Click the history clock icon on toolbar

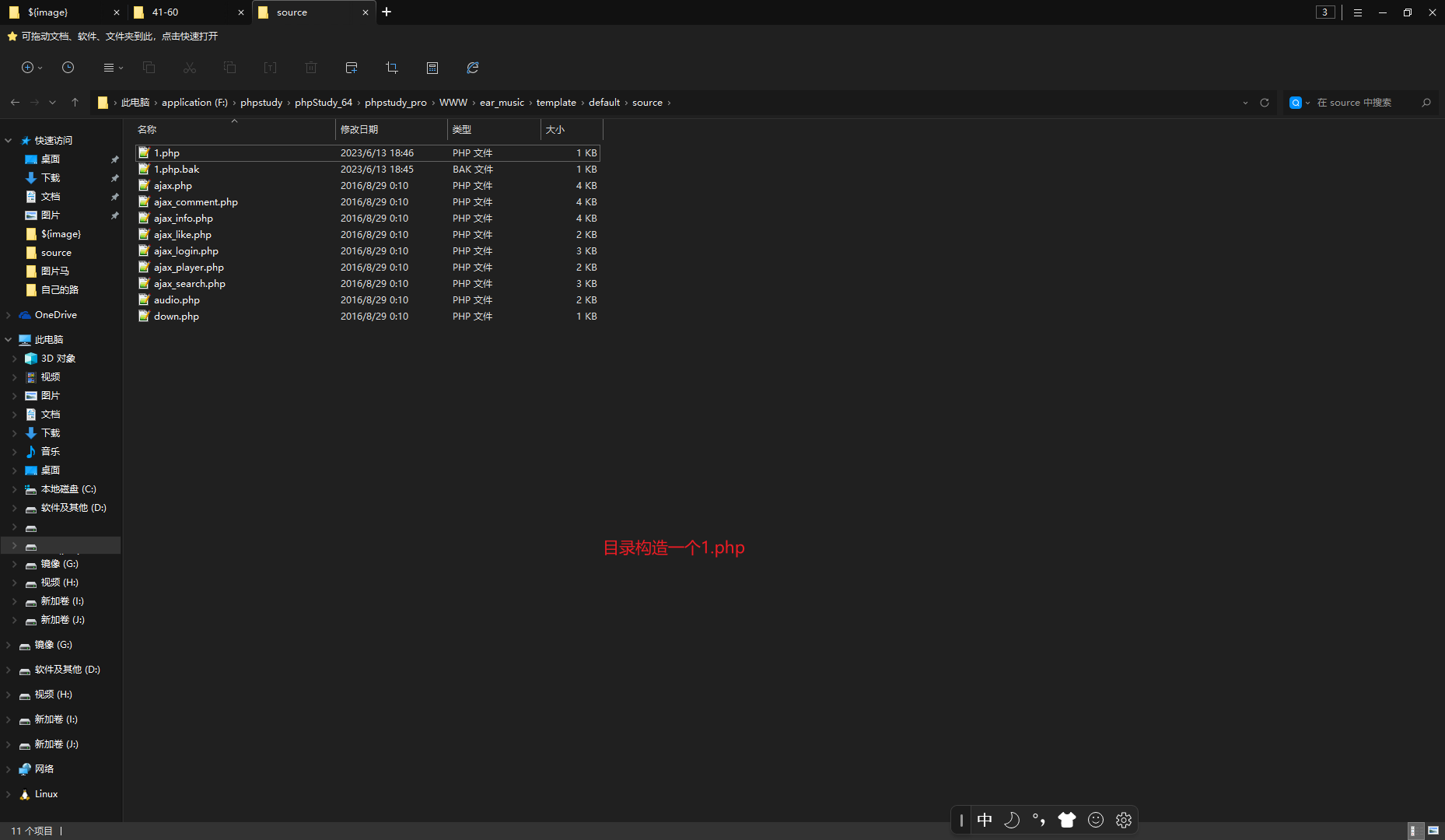pyautogui.click(x=68, y=68)
